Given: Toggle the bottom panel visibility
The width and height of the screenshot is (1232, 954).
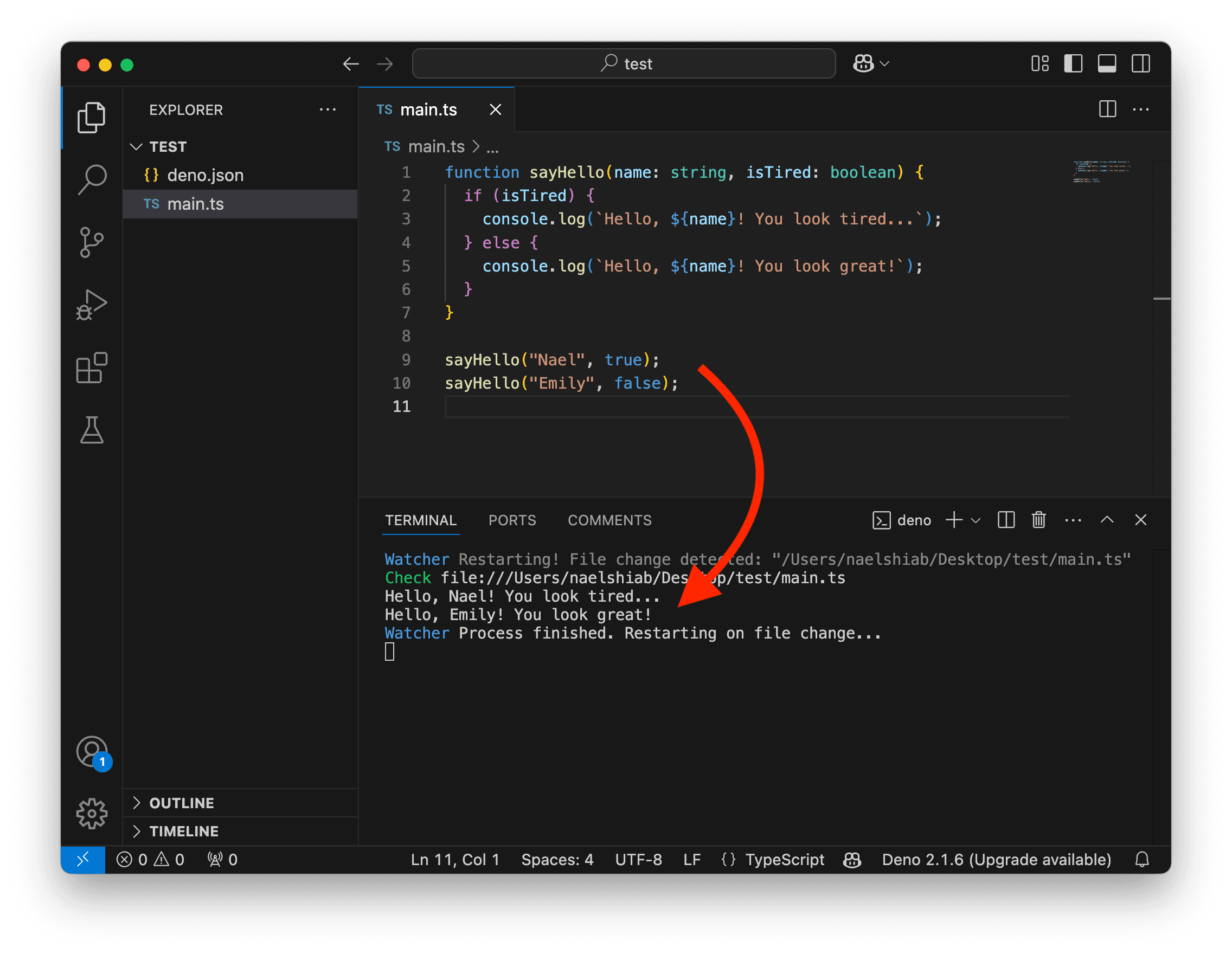Looking at the screenshot, I should pos(1107,64).
